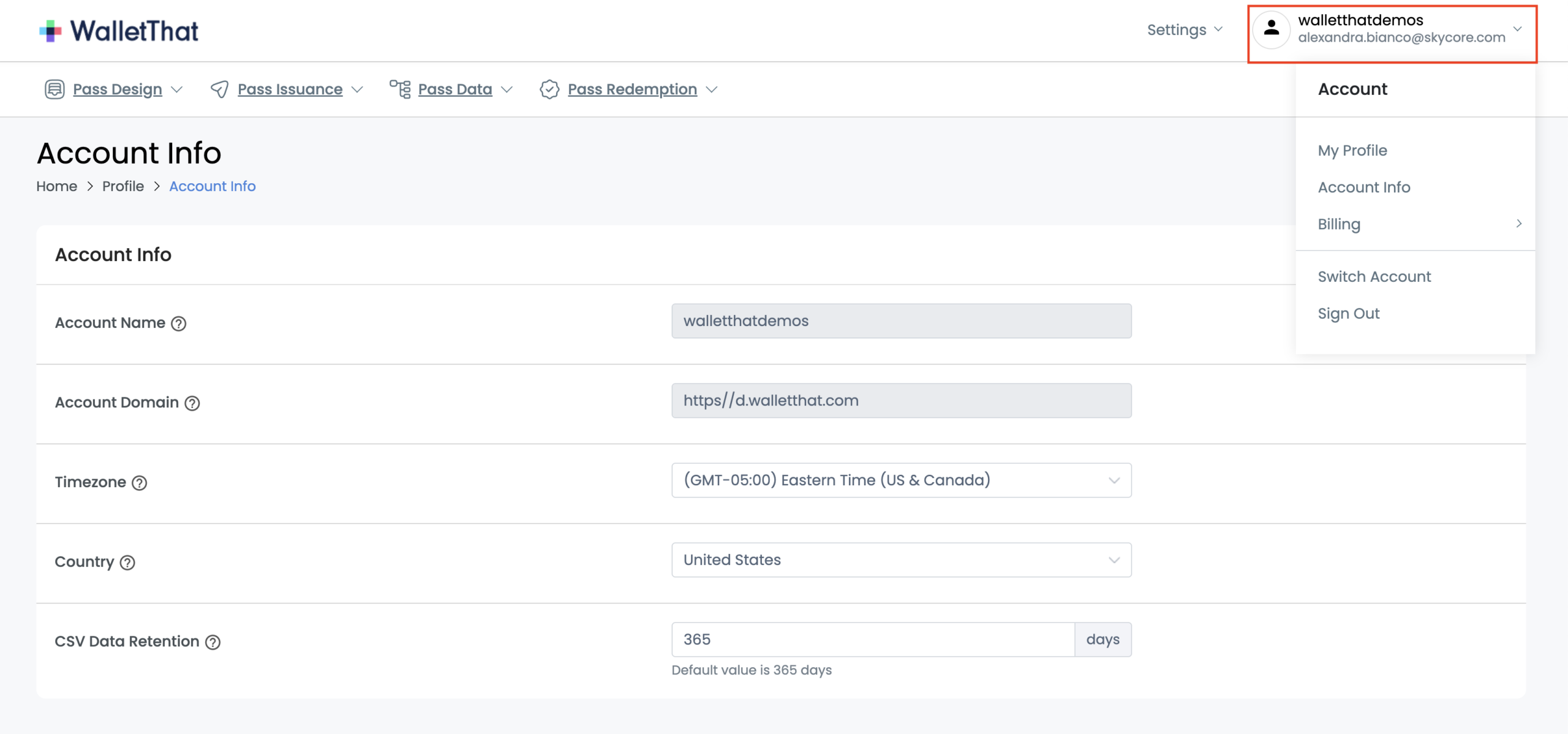Click Sign Out in account menu
This screenshot has height=734, width=1568.
[x=1348, y=313]
